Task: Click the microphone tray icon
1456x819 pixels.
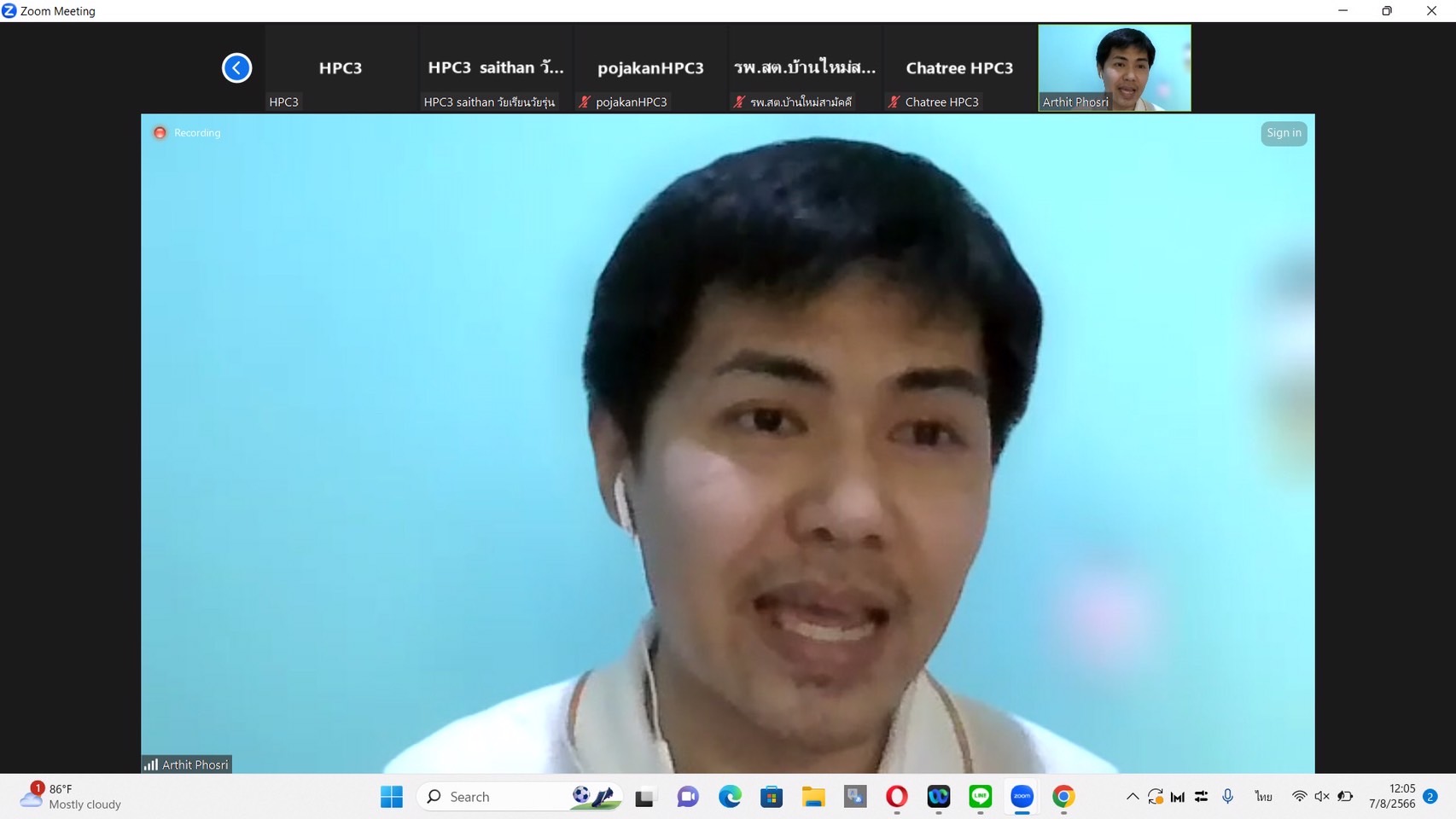Action: [1227, 797]
